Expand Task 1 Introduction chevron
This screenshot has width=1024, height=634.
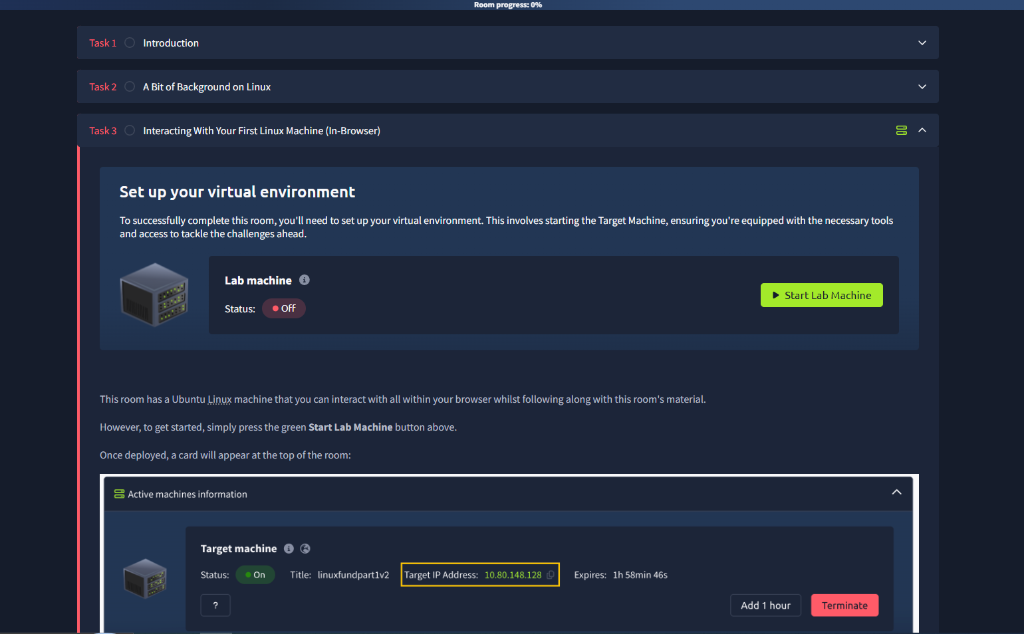pos(922,43)
